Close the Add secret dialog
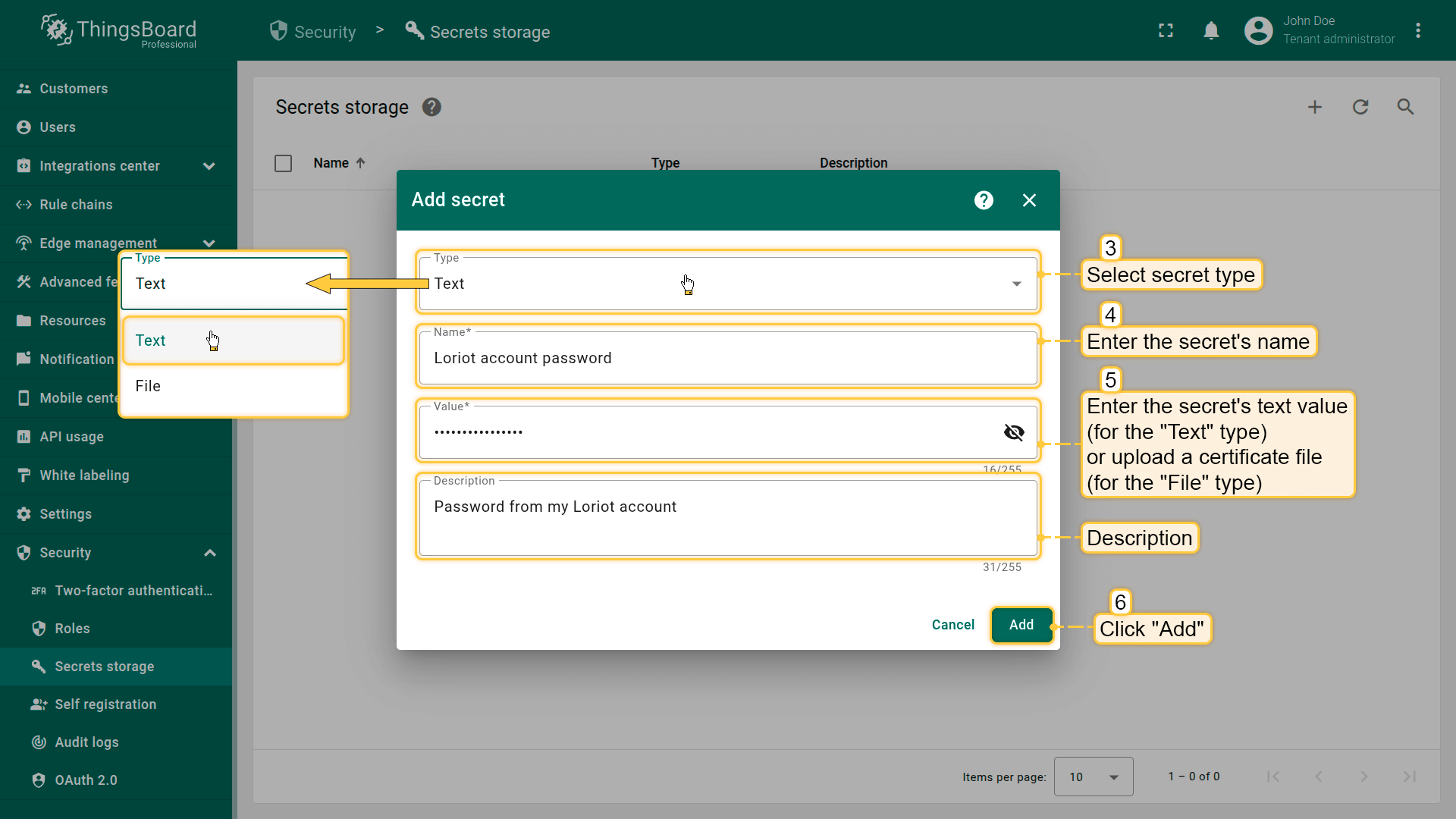 [x=1029, y=200]
